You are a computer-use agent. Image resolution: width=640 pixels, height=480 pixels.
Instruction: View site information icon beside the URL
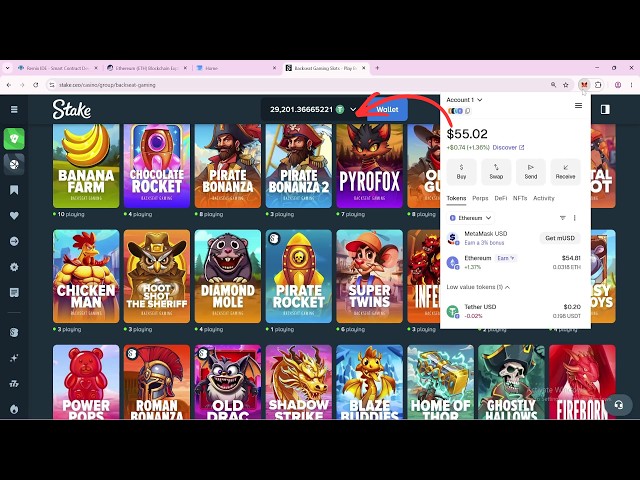point(52,85)
